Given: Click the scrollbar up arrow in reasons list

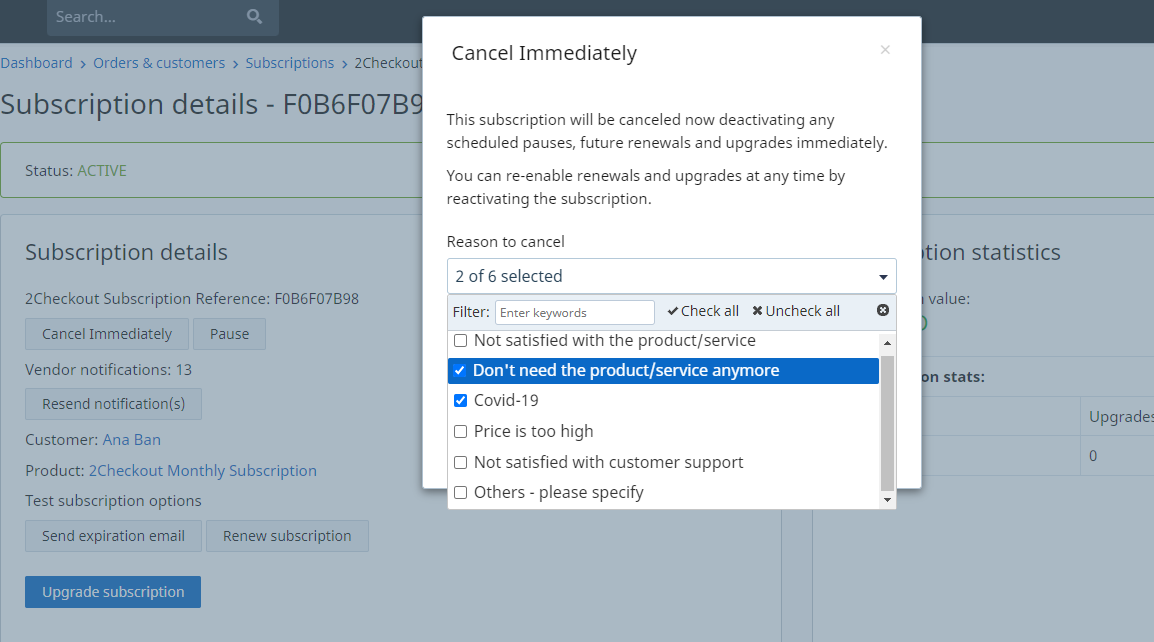Looking at the screenshot, I should click(887, 343).
